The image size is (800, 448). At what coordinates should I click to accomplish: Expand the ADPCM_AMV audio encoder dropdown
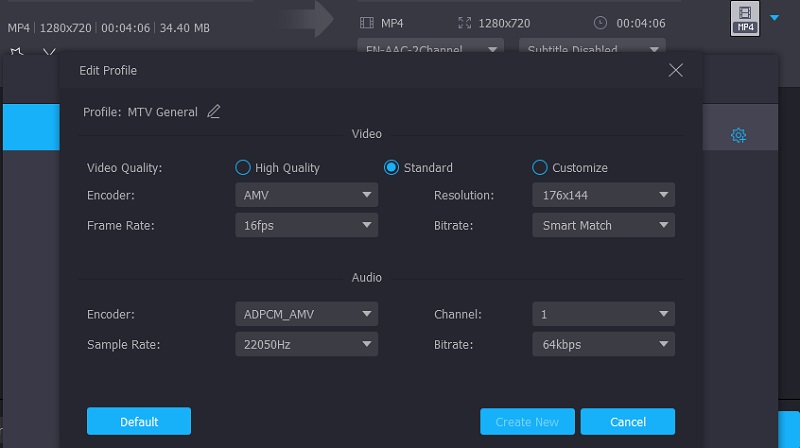click(x=306, y=314)
